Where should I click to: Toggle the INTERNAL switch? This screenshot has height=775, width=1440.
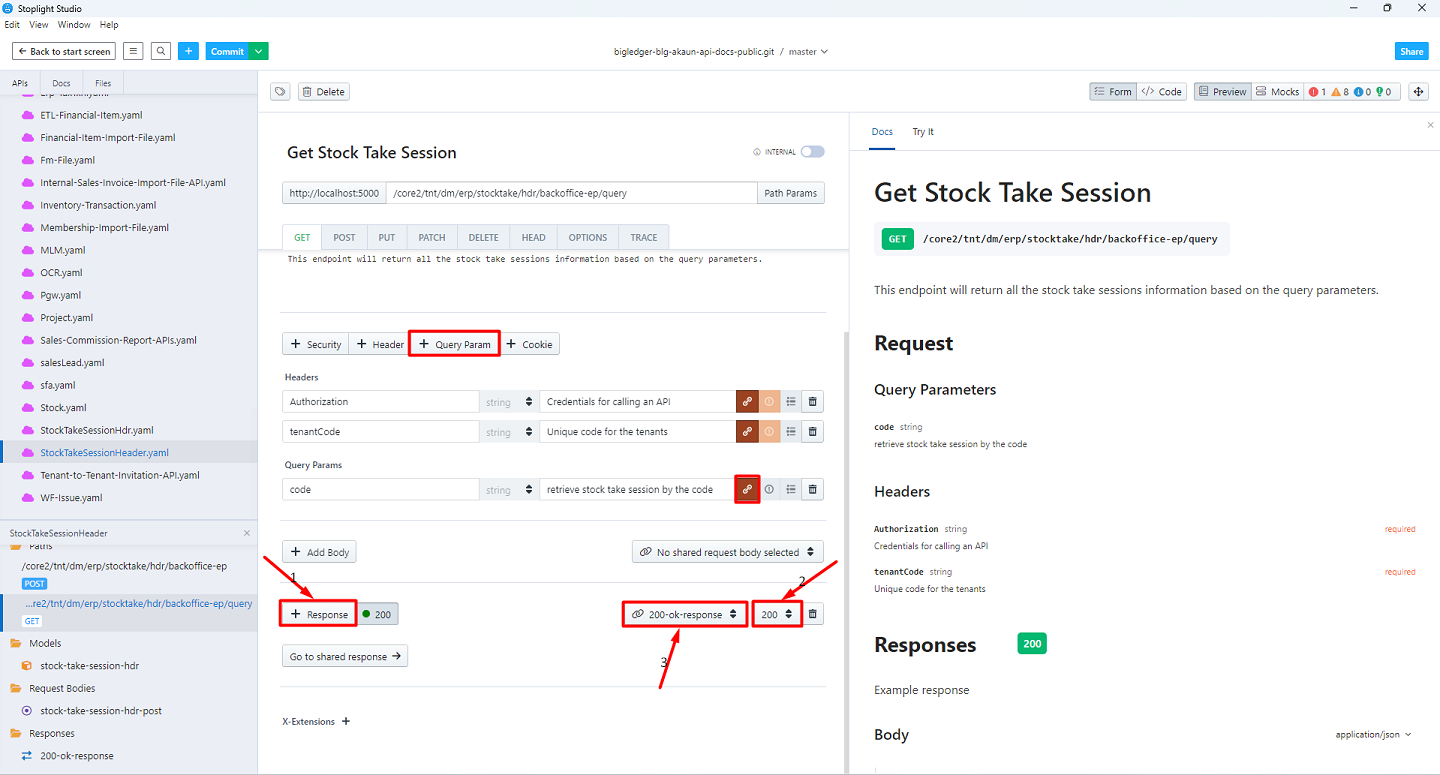pyautogui.click(x=812, y=152)
